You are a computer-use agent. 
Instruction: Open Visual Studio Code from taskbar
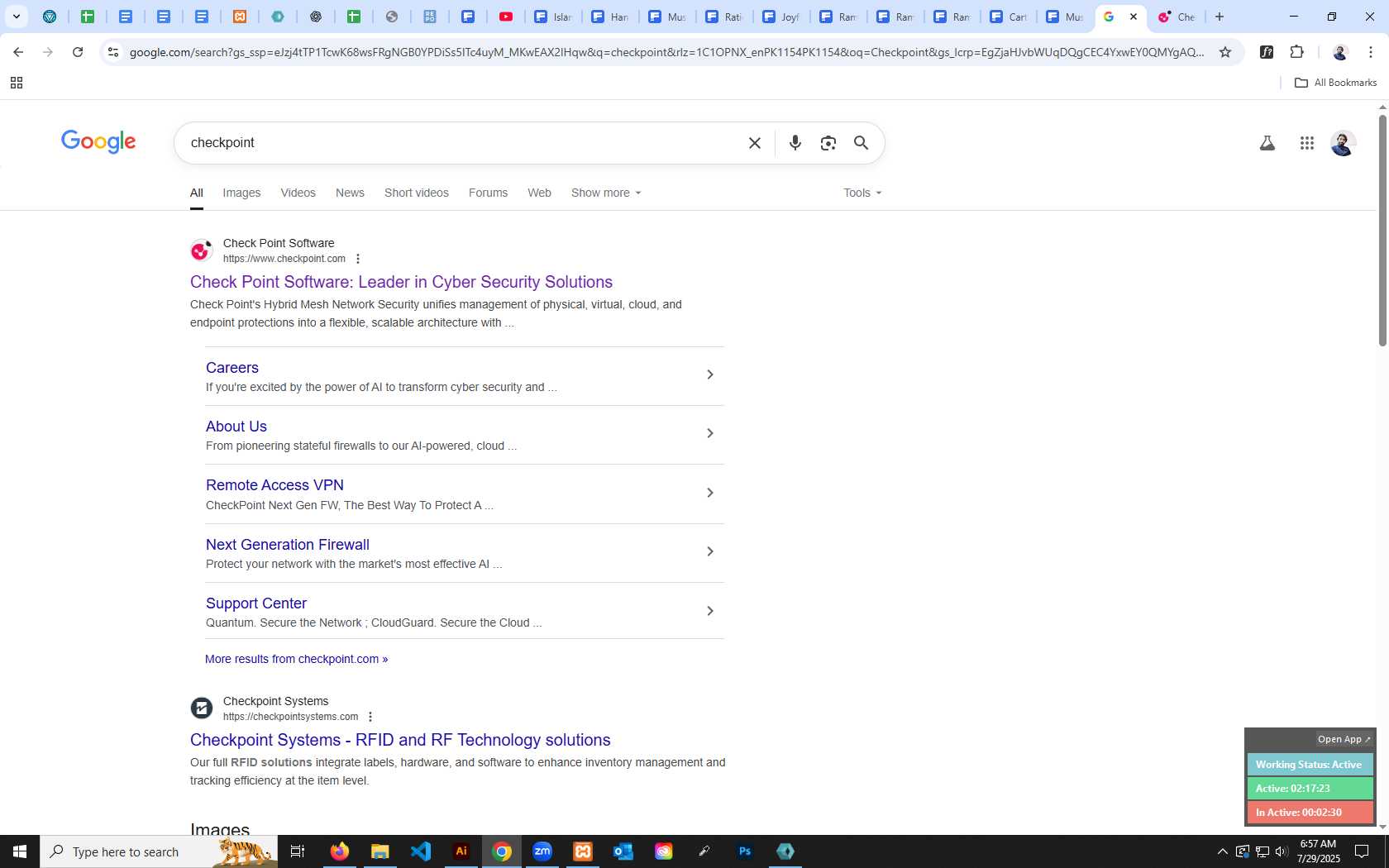(420, 851)
